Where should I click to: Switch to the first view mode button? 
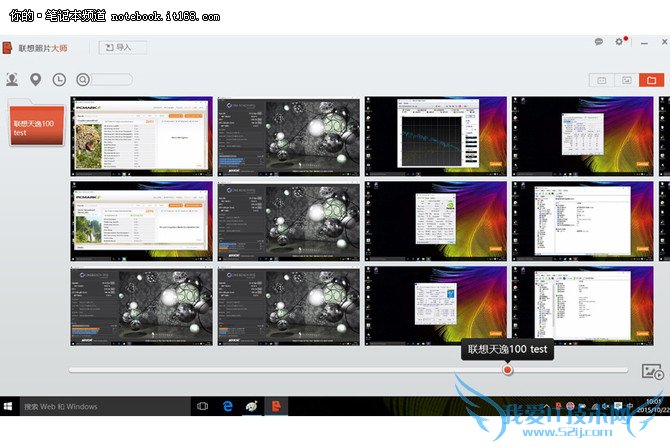point(602,80)
